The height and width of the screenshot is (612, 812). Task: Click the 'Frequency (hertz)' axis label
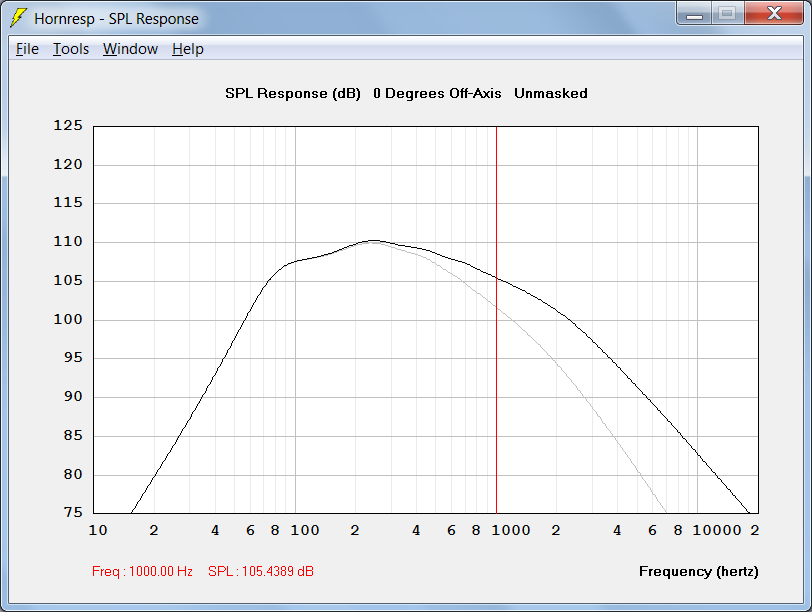coord(699,572)
